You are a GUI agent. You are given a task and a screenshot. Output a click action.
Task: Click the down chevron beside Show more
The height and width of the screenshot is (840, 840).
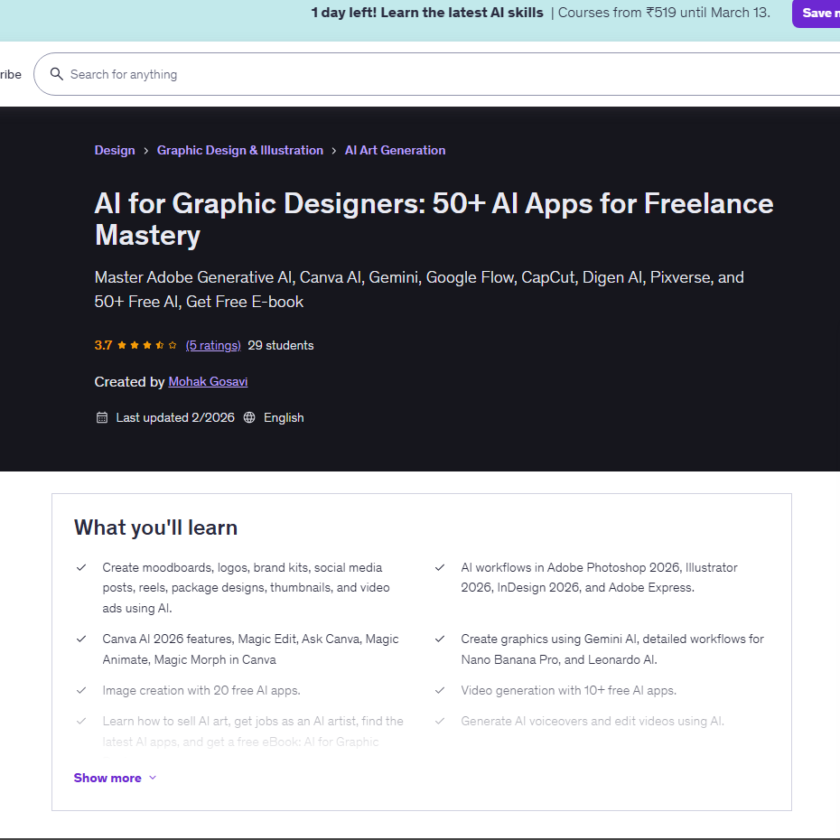click(x=153, y=778)
